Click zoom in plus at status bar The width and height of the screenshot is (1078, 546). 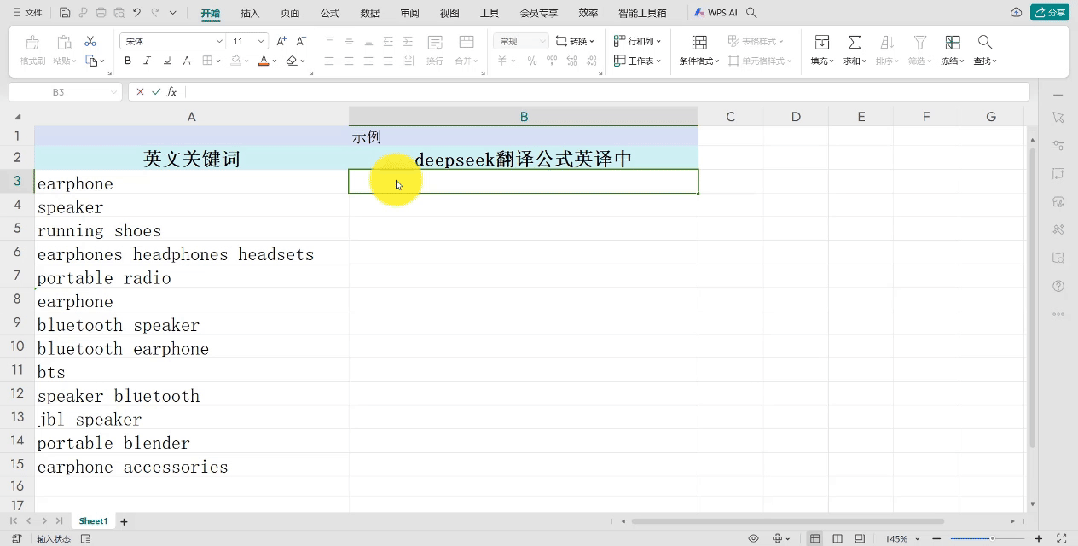click(x=1038, y=539)
